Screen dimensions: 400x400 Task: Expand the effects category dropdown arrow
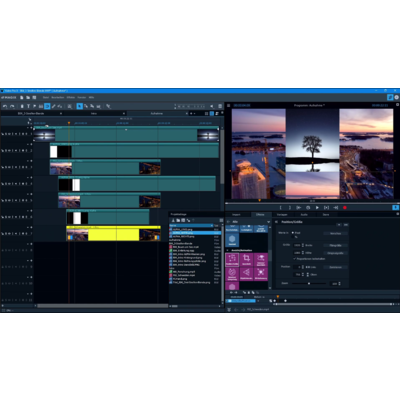[x=268, y=222]
